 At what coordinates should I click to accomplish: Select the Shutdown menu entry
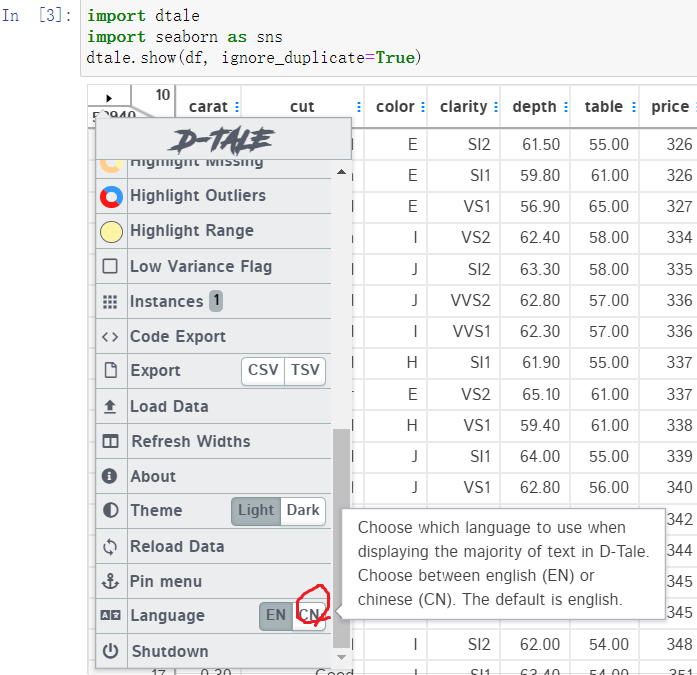(x=213, y=651)
